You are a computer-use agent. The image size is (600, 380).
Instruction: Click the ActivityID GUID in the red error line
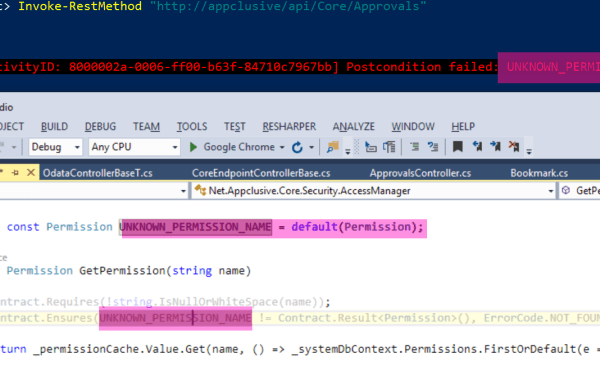click(x=201, y=67)
